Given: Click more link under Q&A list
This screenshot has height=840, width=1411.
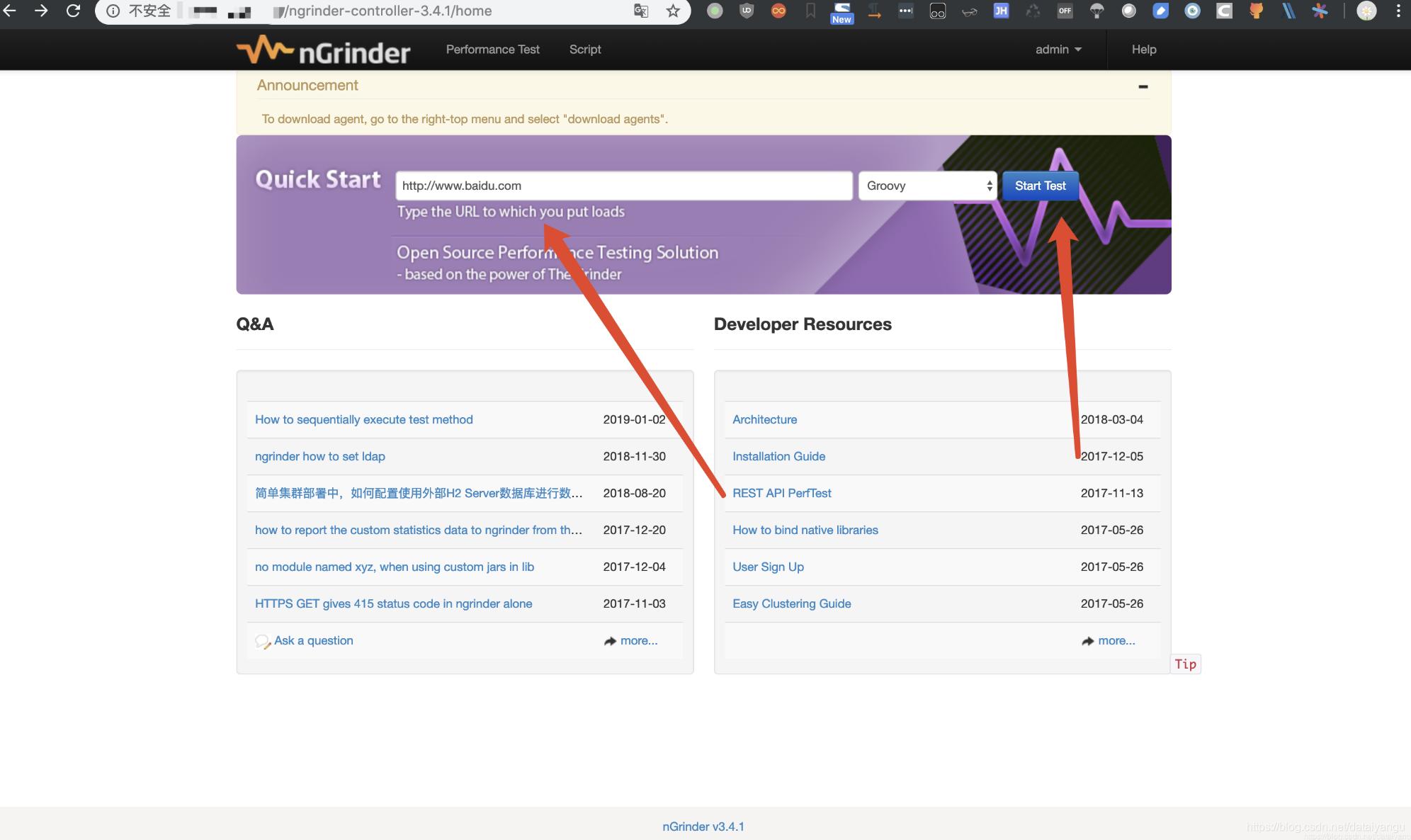Looking at the screenshot, I should [x=638, y=640].
